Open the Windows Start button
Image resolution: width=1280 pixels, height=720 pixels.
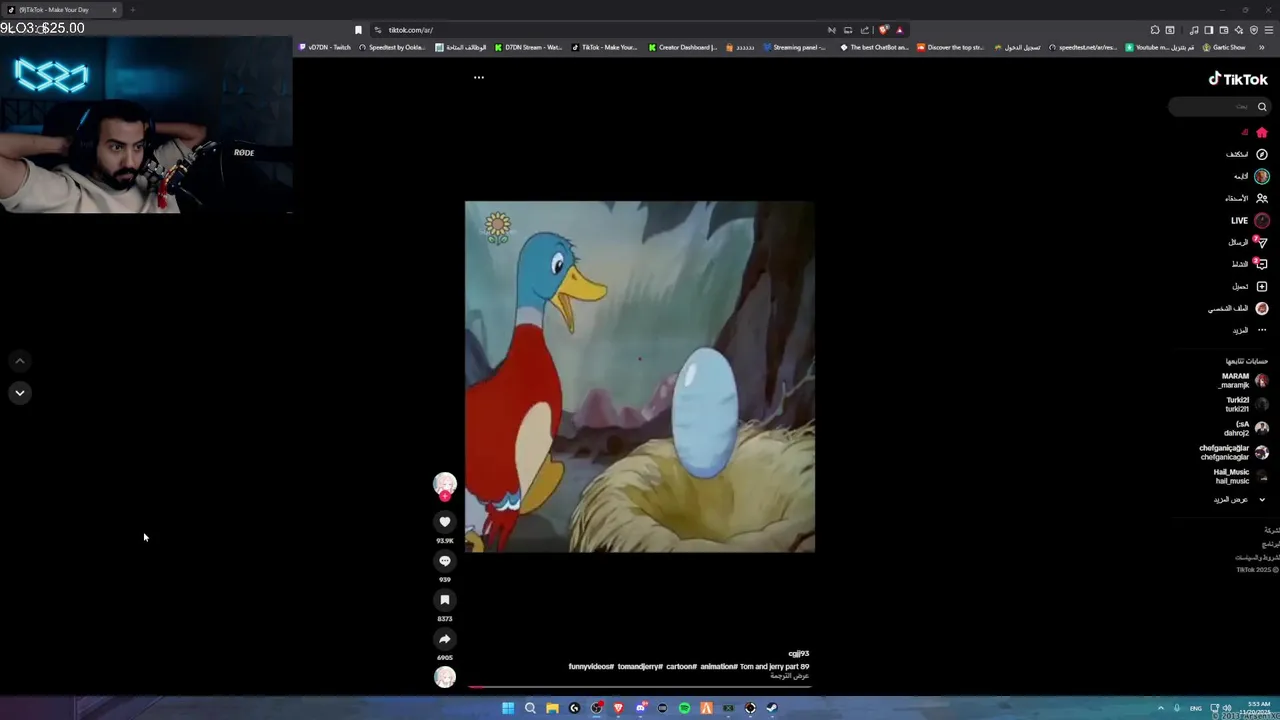coord(508,708)
